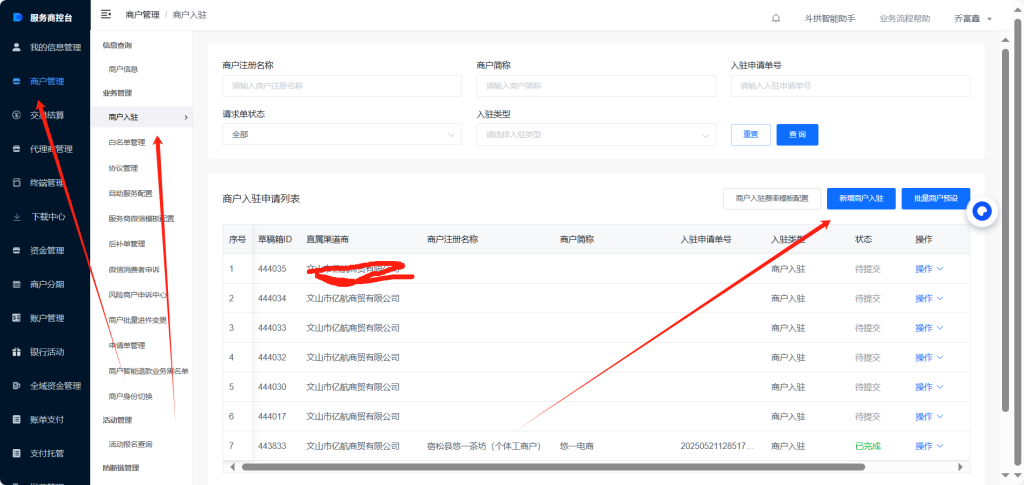
Task: Open 操作 dropdown for draft 443833
Action: 929,446
